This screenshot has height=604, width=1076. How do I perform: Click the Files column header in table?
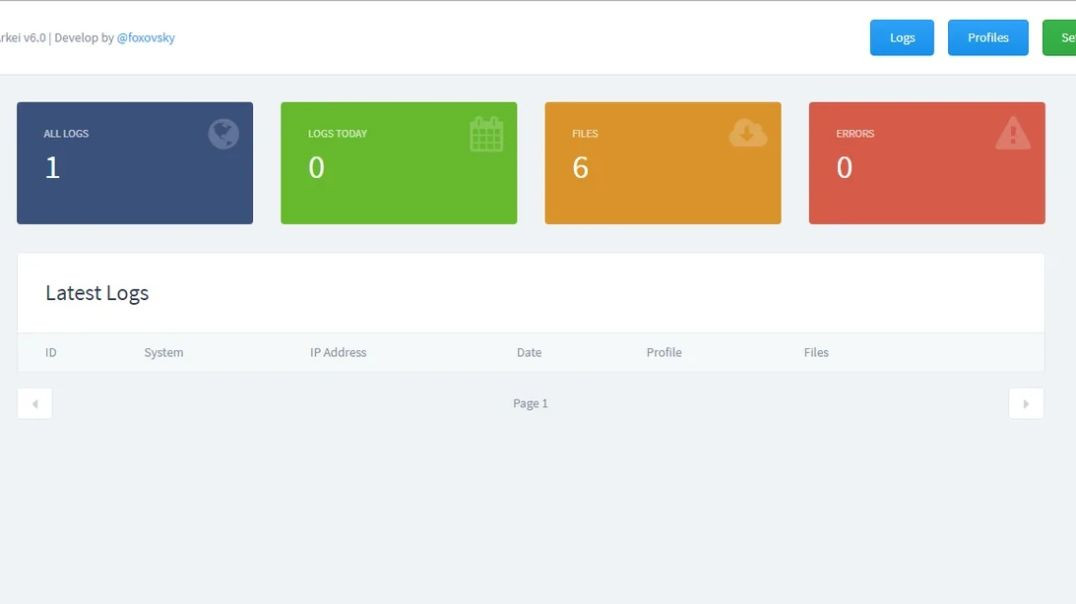(x=816, y=352)
